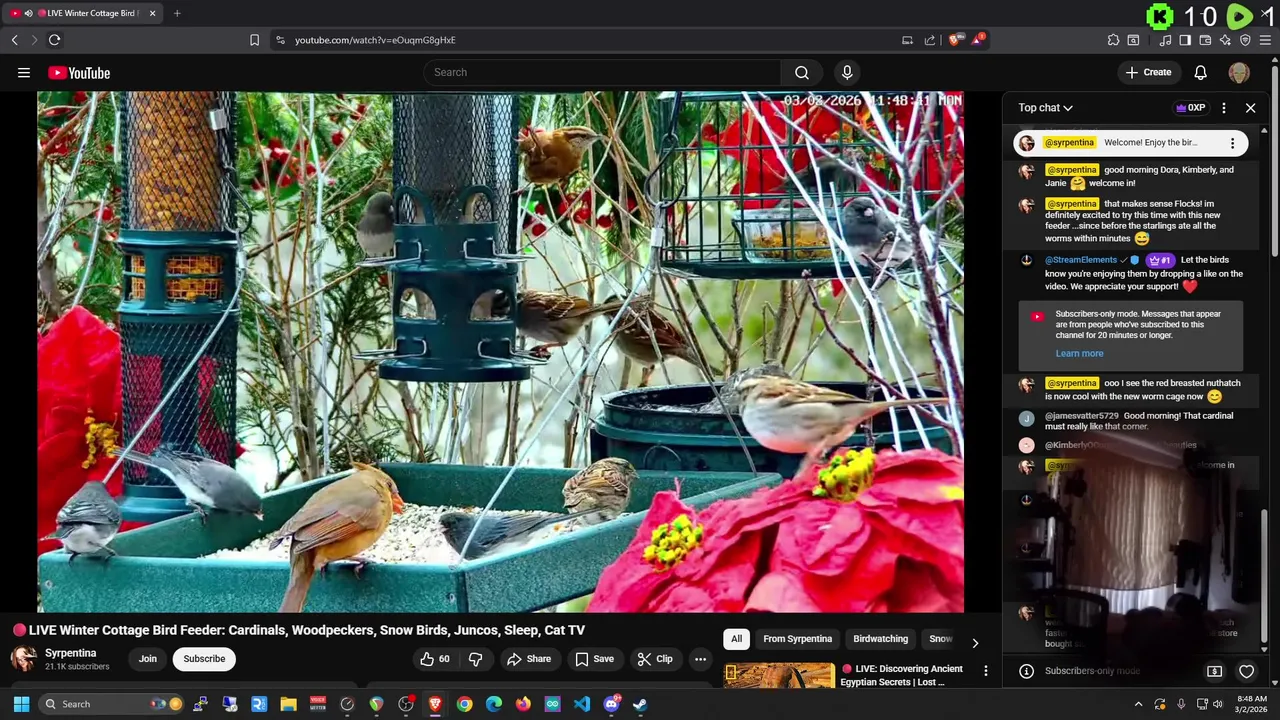This screenshot has height=720, width=1280.
Task: Mute the tab via speaker icon
Action: coord(28,13)
